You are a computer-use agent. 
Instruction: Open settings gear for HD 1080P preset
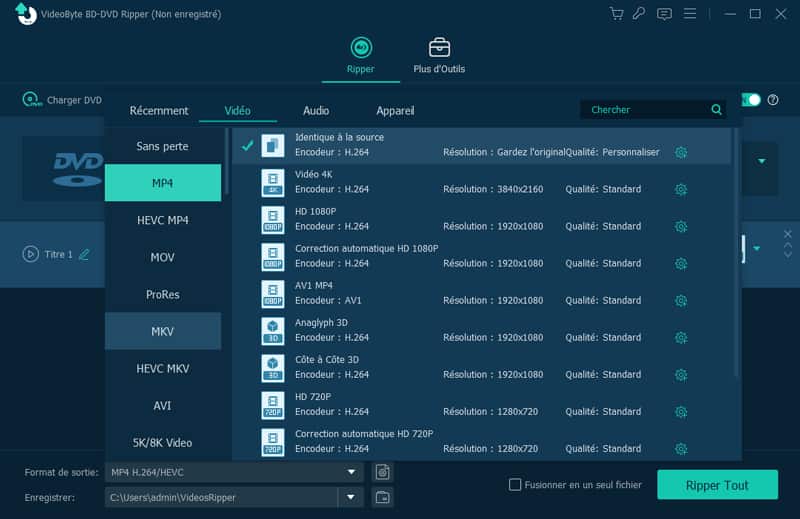click(x=681, y=227)
